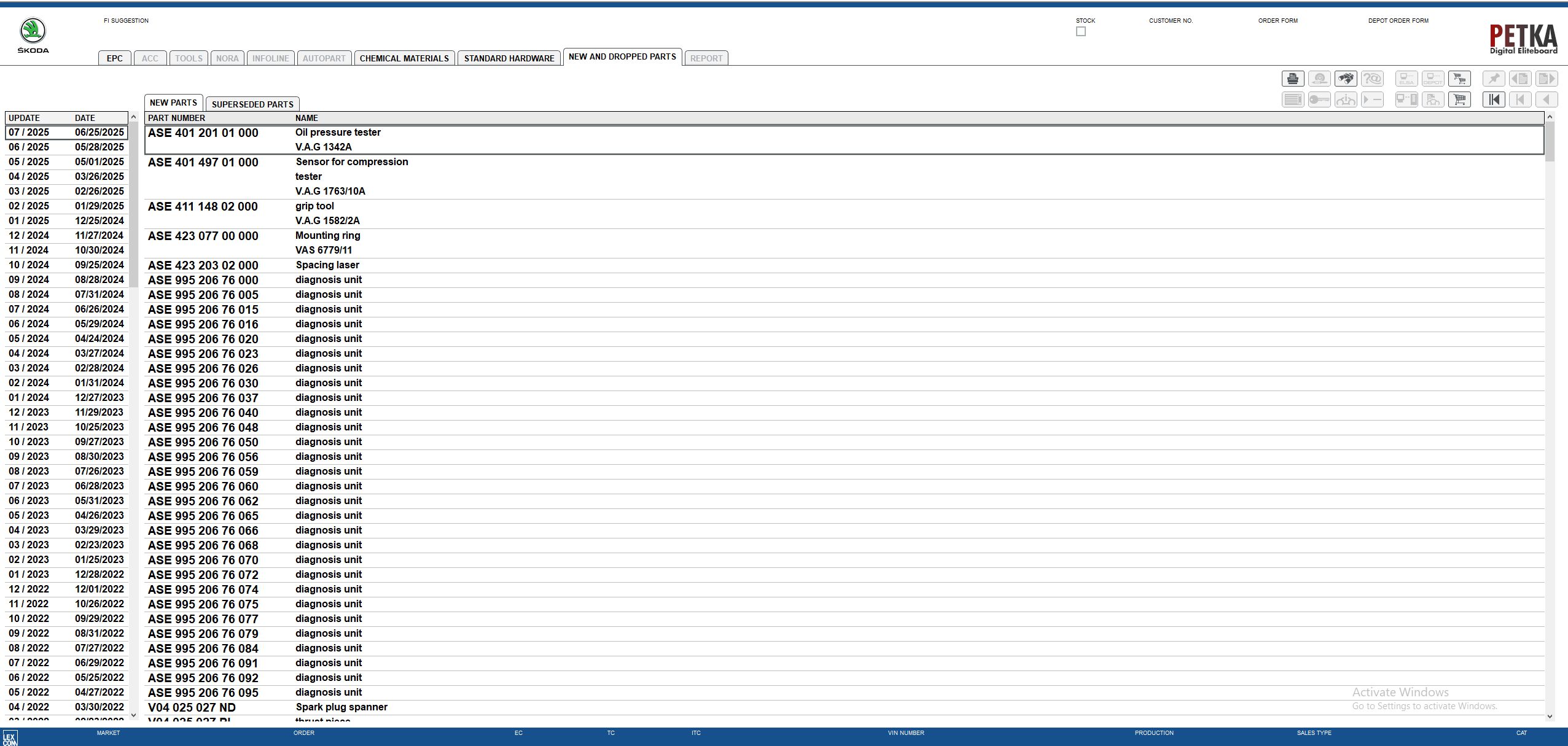Viewport: 1568px width, 746px height.
Task: Click the UPDATE column header
Action: 24,118
